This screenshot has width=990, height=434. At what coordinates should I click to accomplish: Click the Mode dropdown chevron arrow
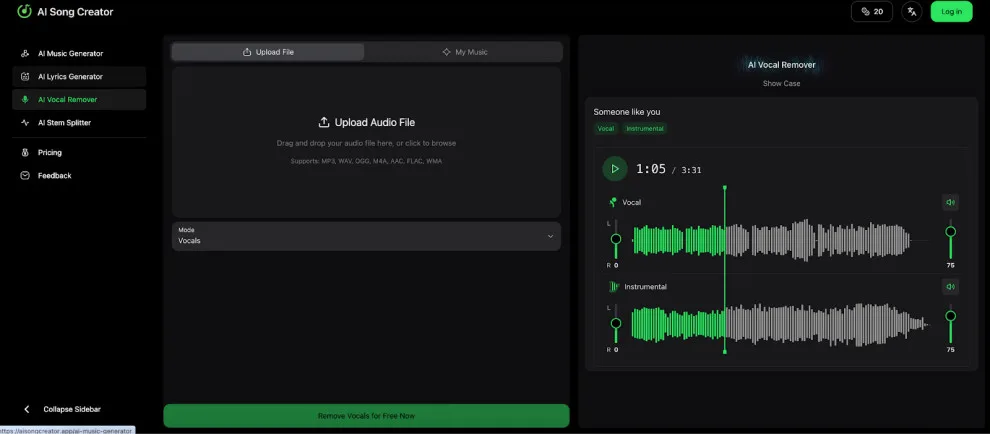click(550, 236)
